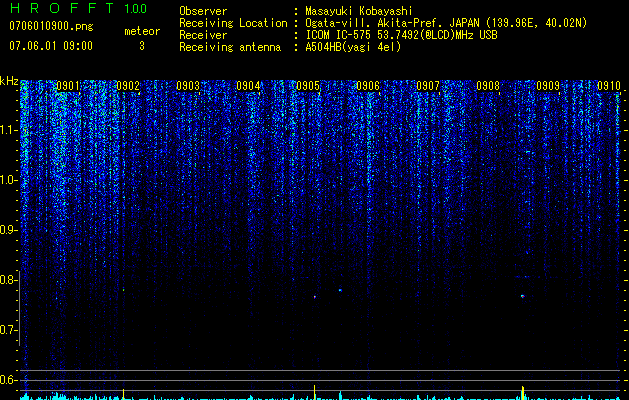Click the 0910 time marker
629x400 pixels.
tap(609, 86)
